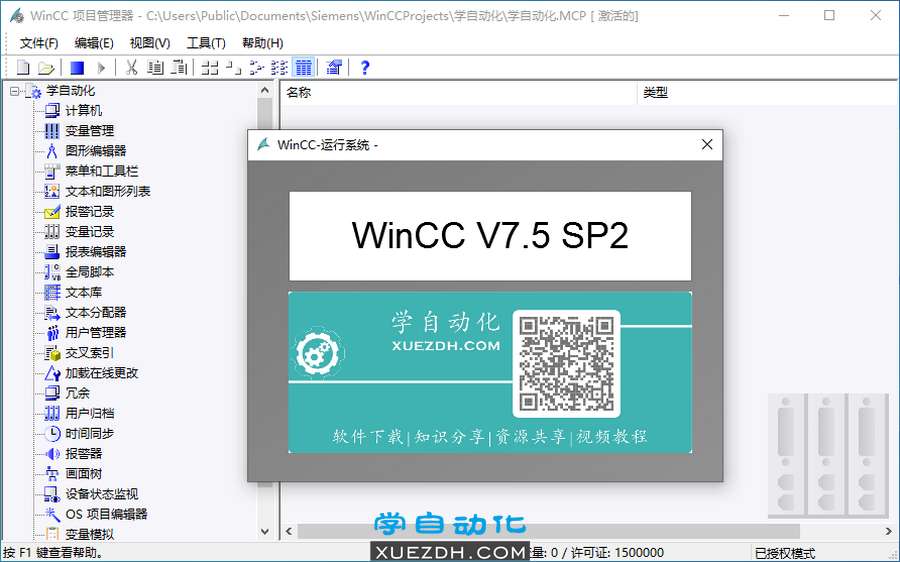Select 变量管理 in the project tree
900x562 pixels.
coord(89,131)
